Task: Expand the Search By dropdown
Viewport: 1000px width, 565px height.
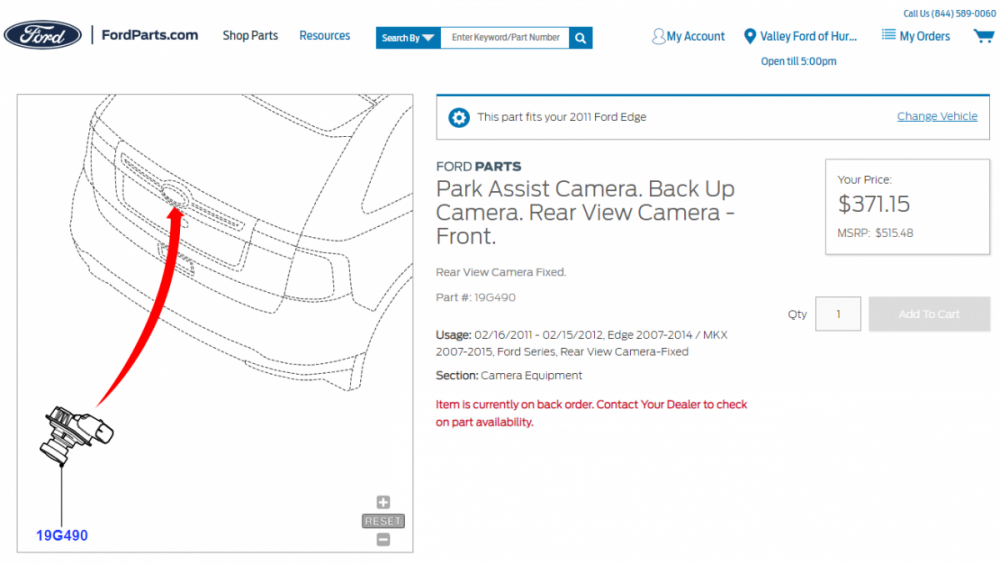Action: point(408,38)
